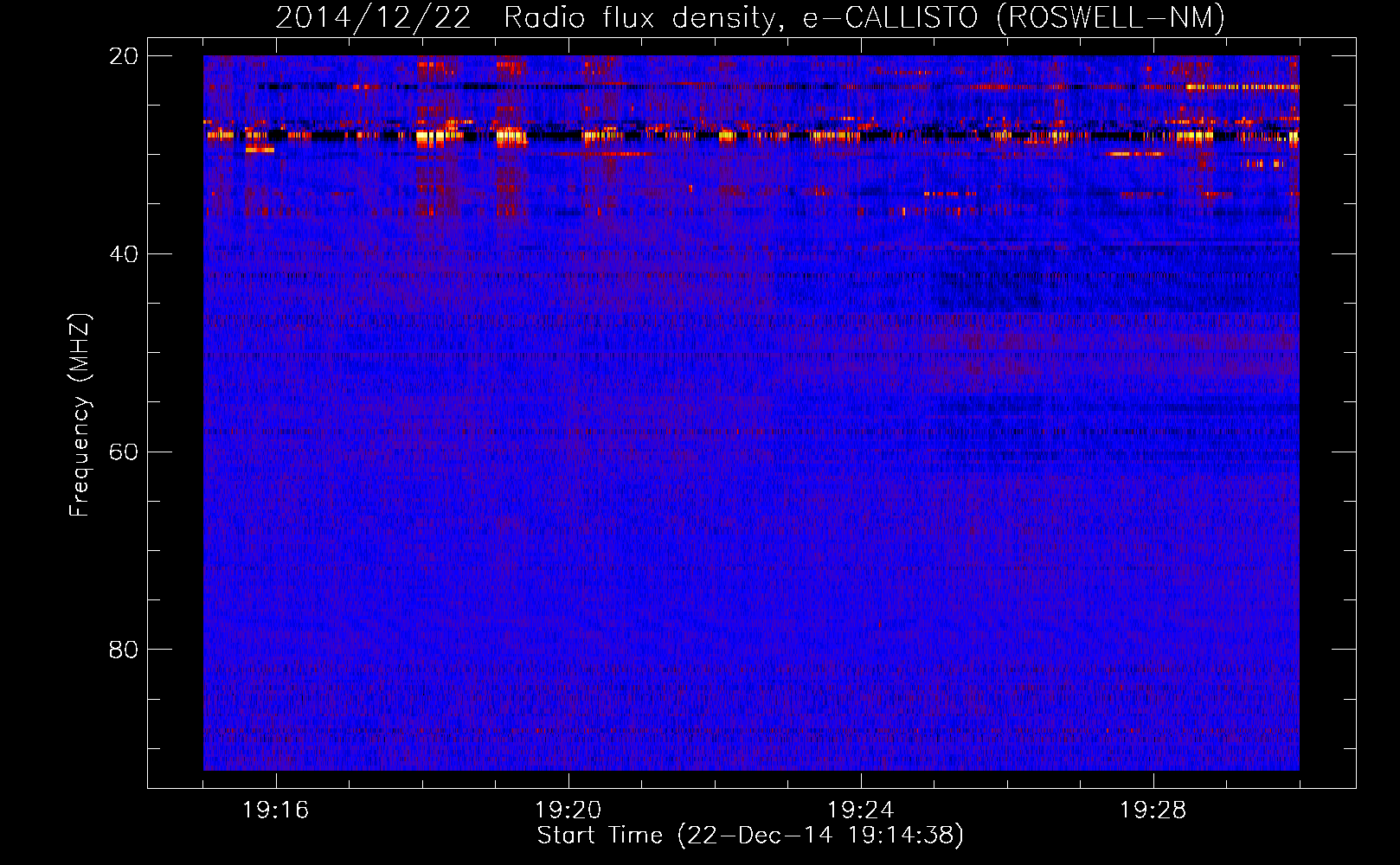
Task: Click the '19:24' time tick label
Action: click(x=861, y=811)
